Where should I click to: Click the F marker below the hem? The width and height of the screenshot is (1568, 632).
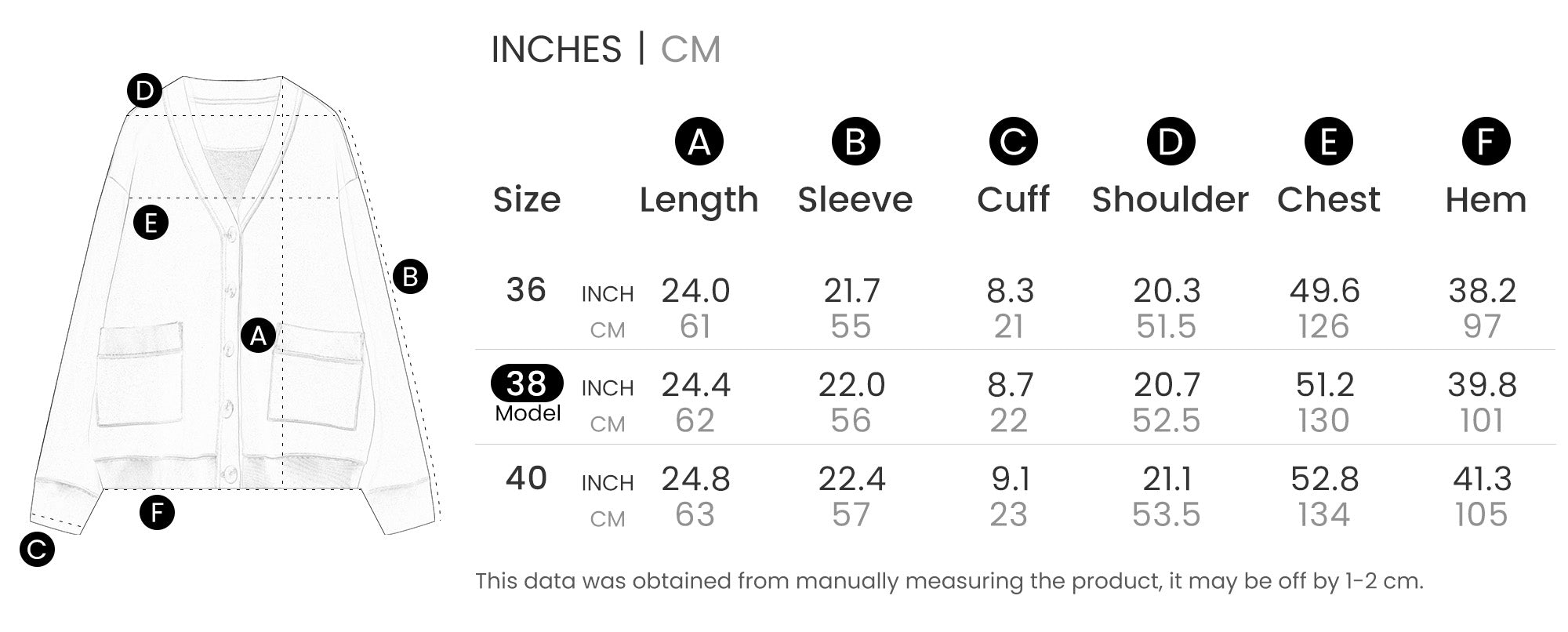pyautogui.click(x=157, y=513)
